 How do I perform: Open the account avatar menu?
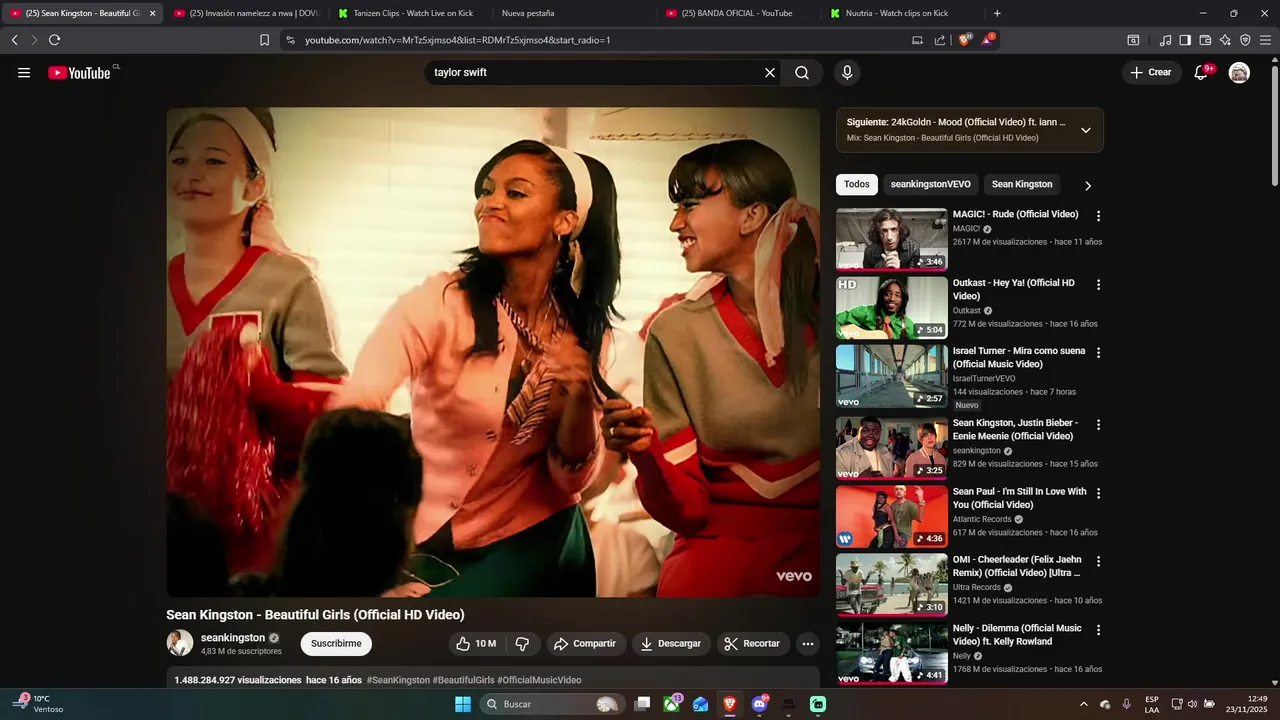(x=1239, y=72)
